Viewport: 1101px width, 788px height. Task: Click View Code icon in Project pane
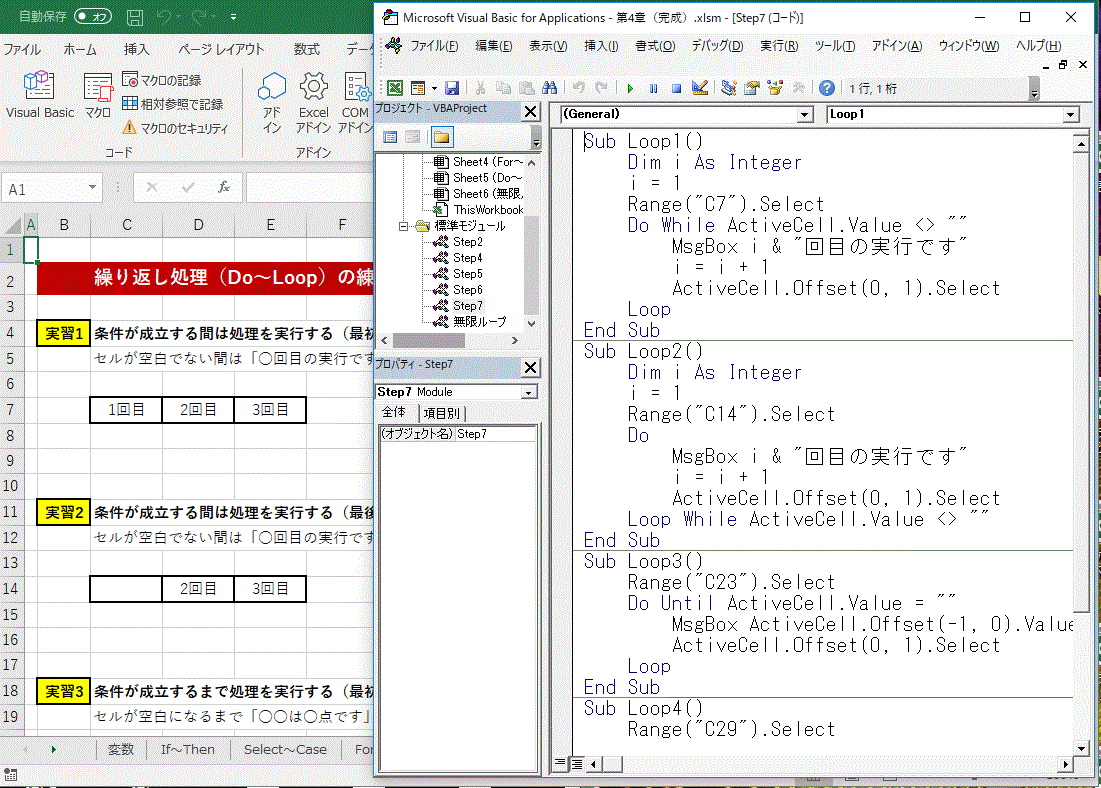point(390,137)
